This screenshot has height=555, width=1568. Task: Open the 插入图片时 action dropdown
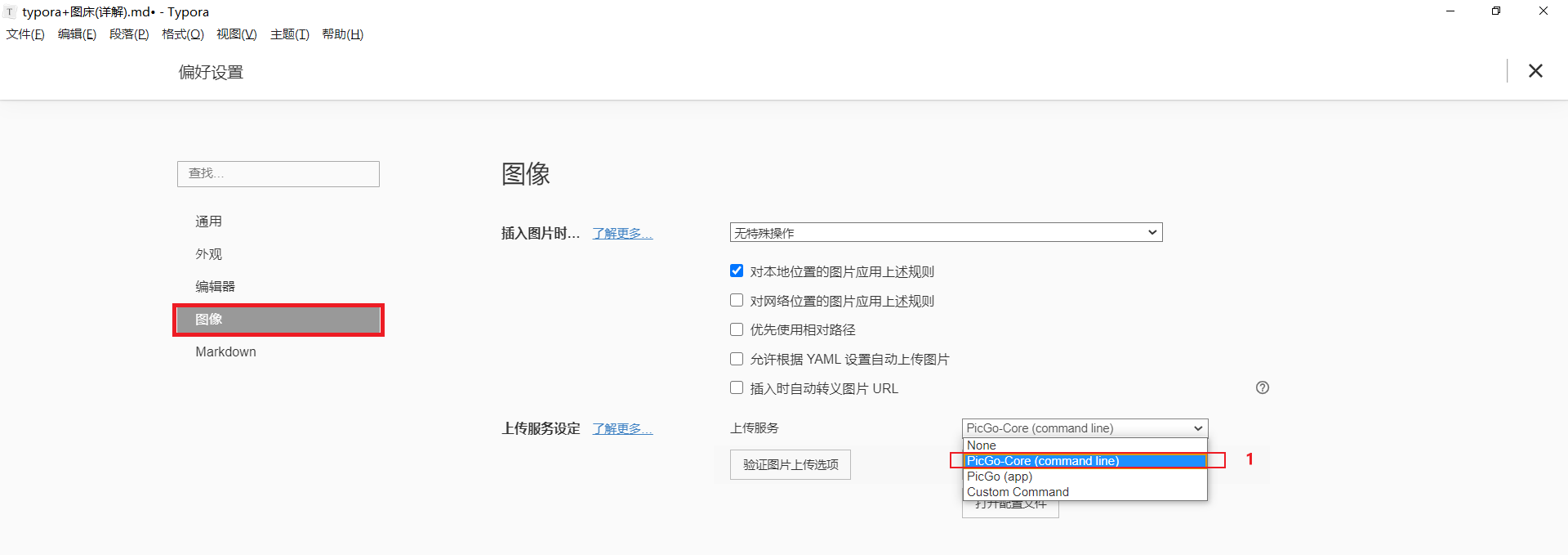click(x=946, y=232)
